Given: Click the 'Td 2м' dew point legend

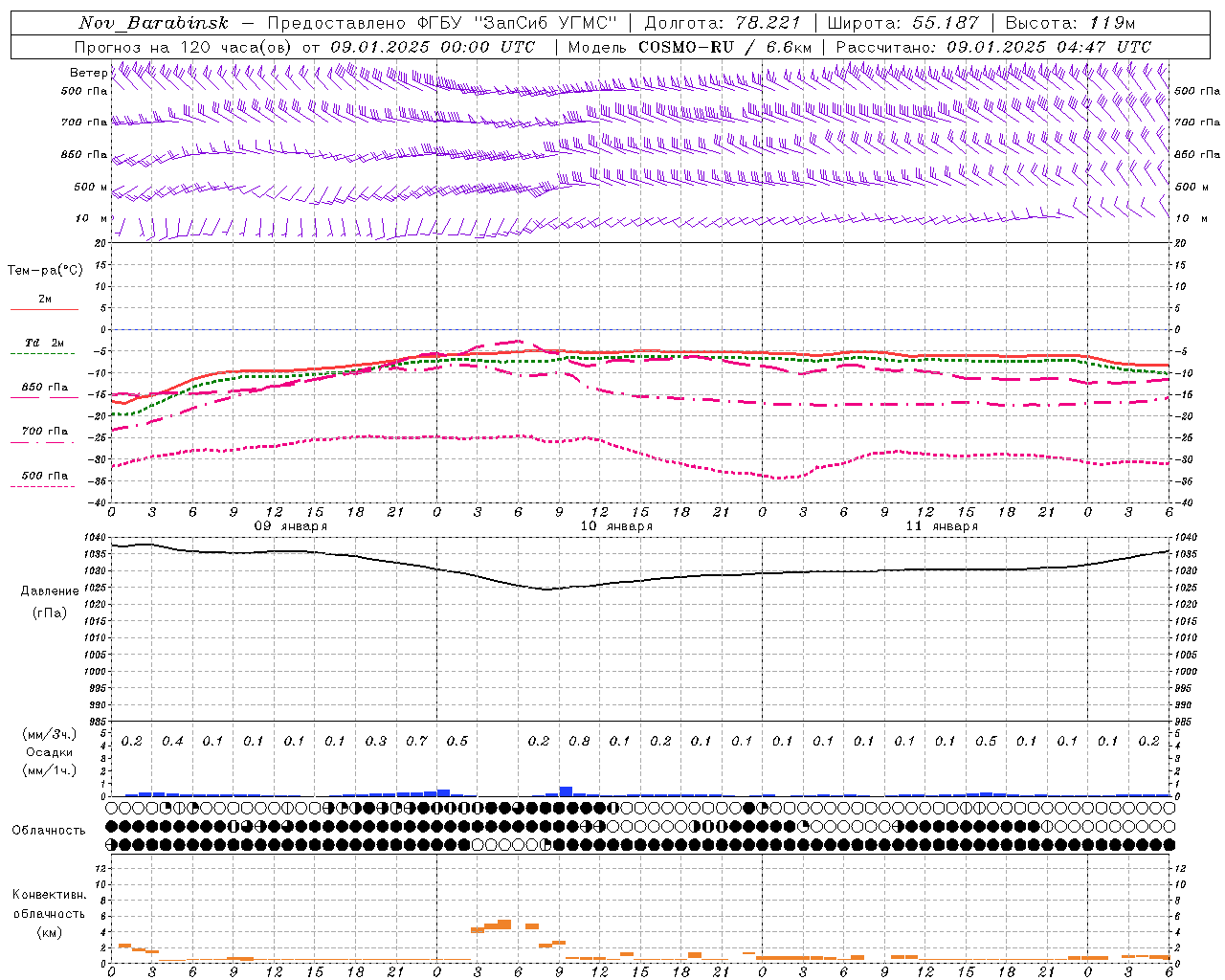Looking at the screenshot, I should click(45, 343).
